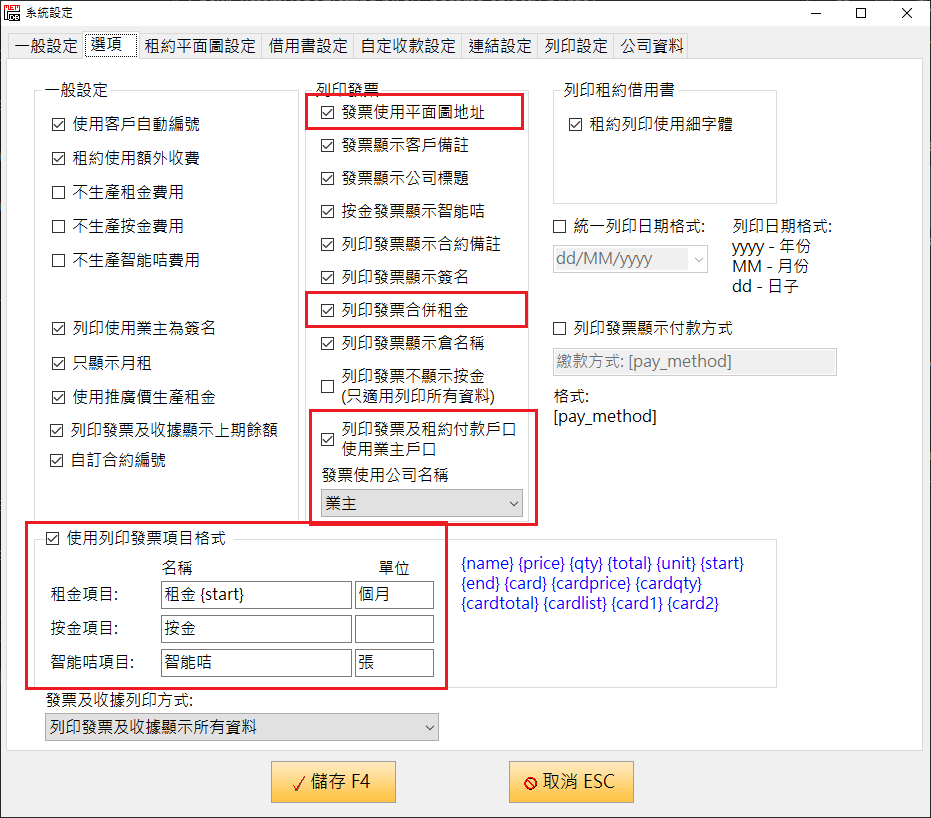This screenshot has width=931, height=818.
Task: Click the 租金項目 name field
Action: 256,595
